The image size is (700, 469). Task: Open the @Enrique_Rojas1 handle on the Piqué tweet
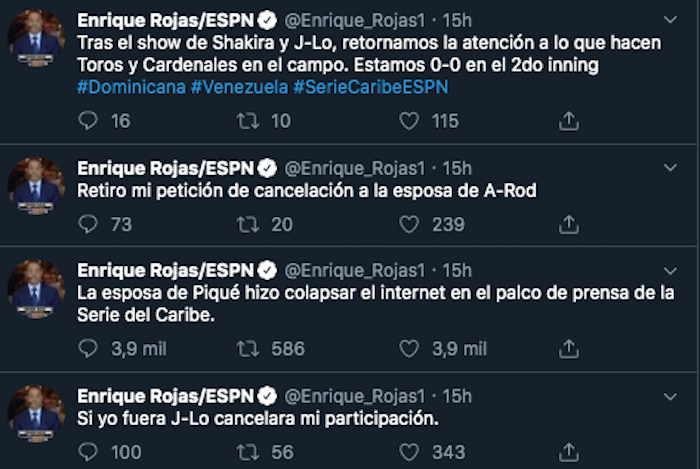pyautogui.click(x=359, y=271)
